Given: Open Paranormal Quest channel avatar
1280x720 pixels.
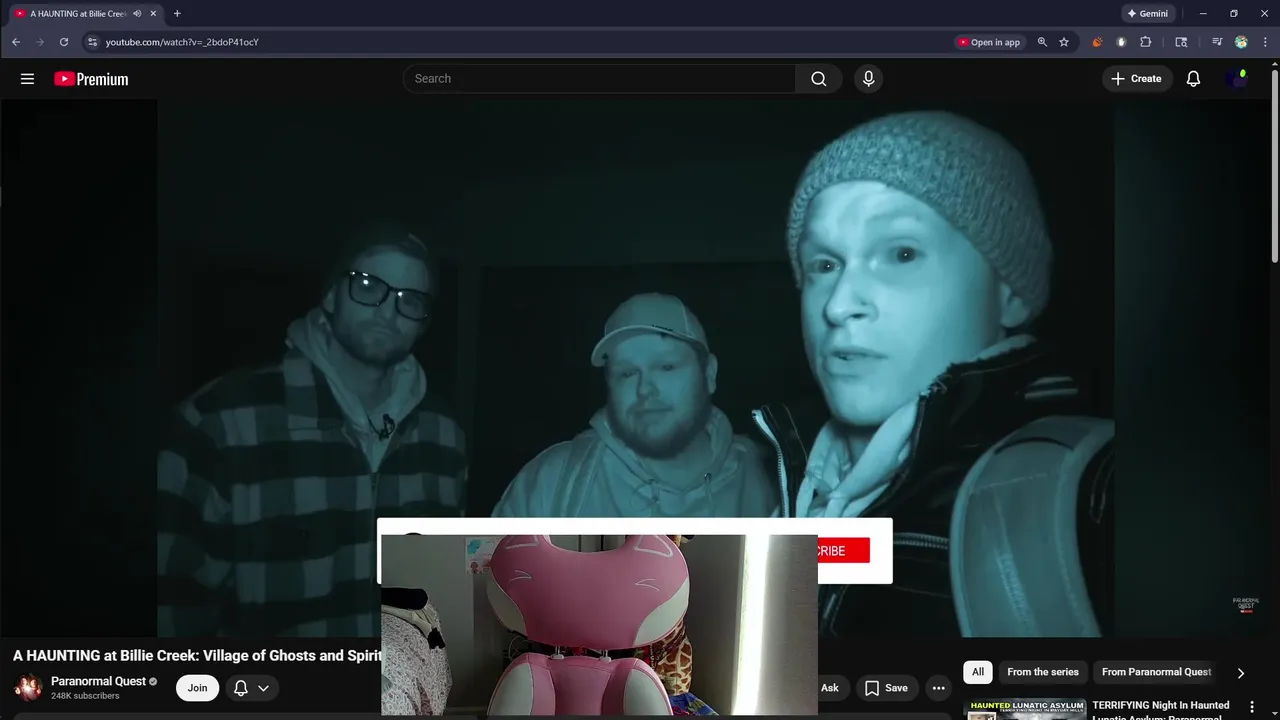Looking at the screenshot, I should 28,688.
